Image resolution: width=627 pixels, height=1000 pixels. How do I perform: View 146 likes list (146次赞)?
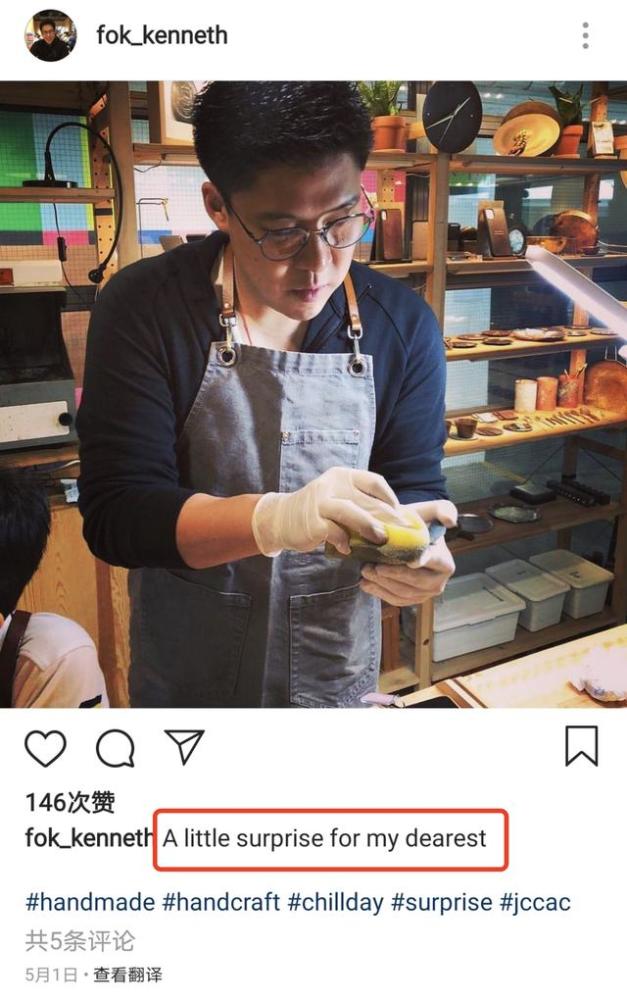(x=70, y=802)
